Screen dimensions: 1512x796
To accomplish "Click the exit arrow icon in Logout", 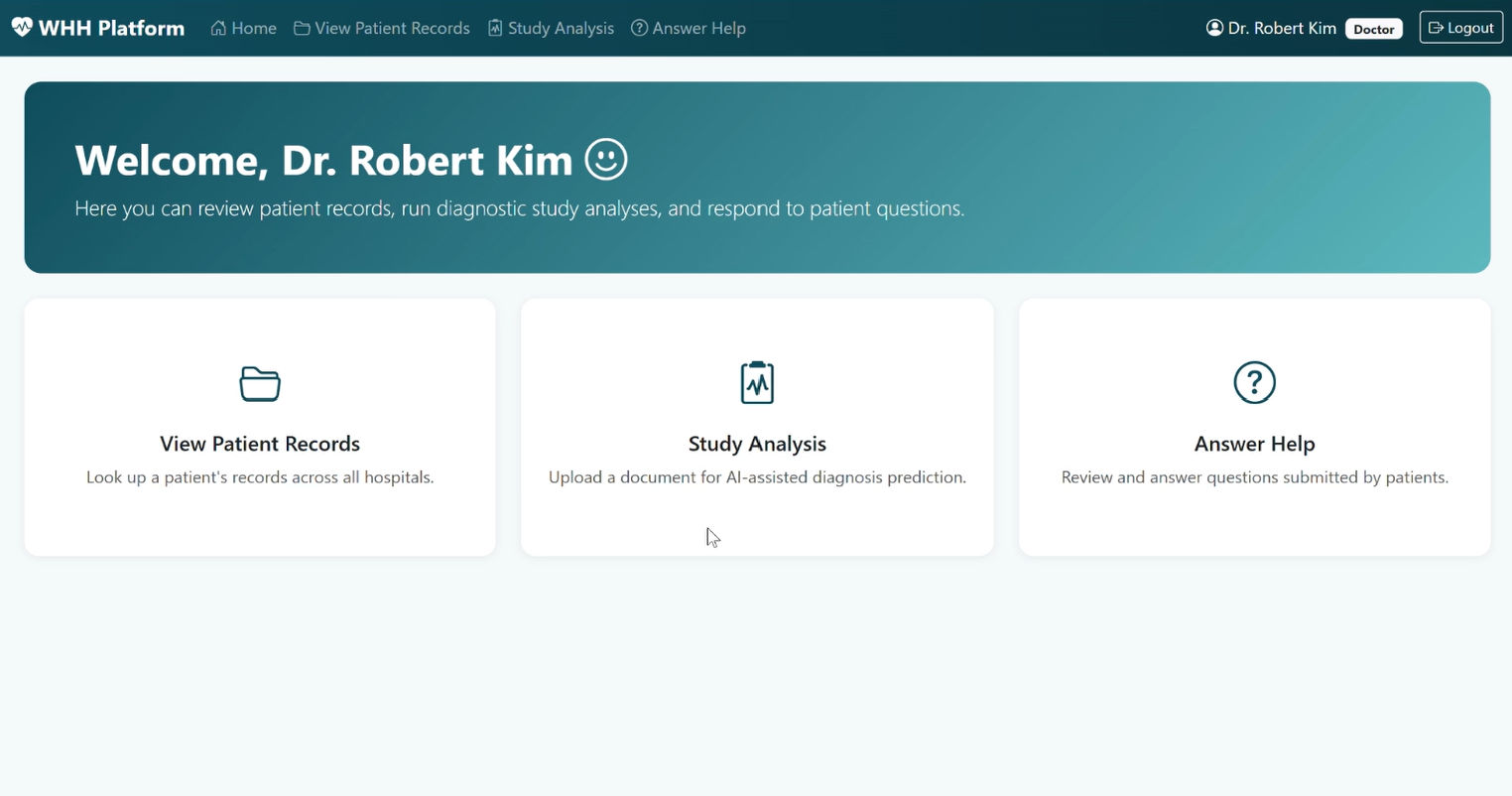I will click(1436, 28).
